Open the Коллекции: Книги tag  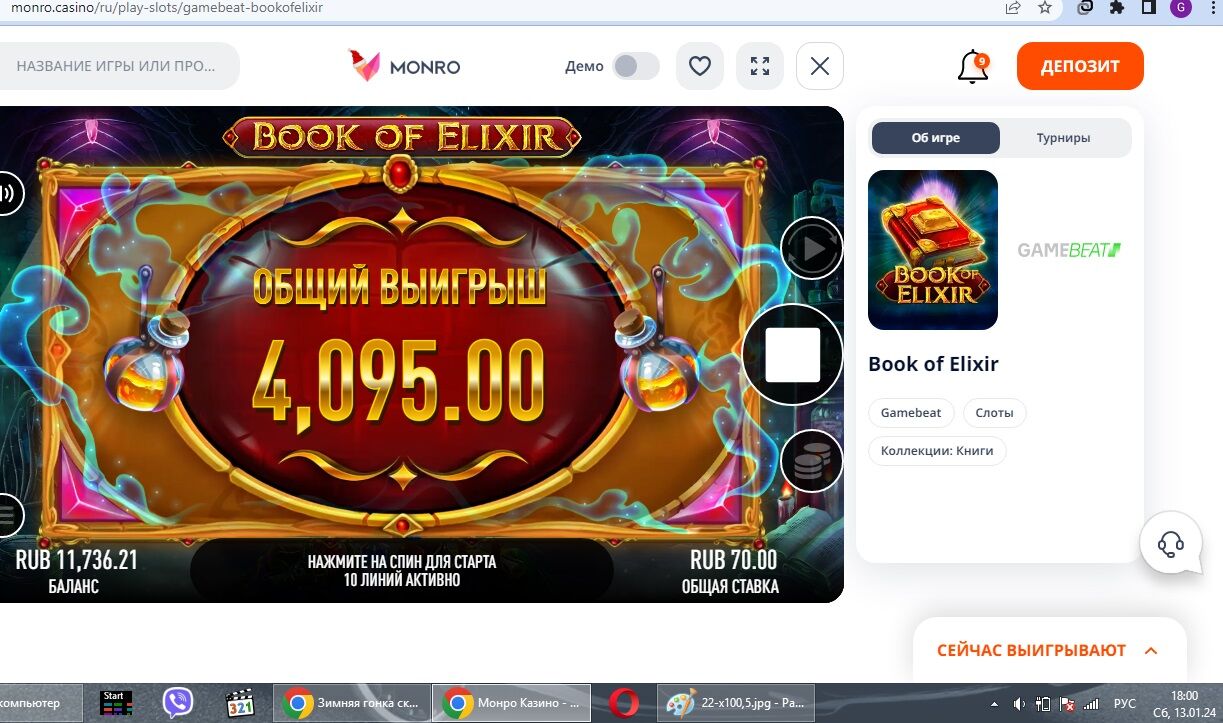pyautogui.click(x=937, y=451)
